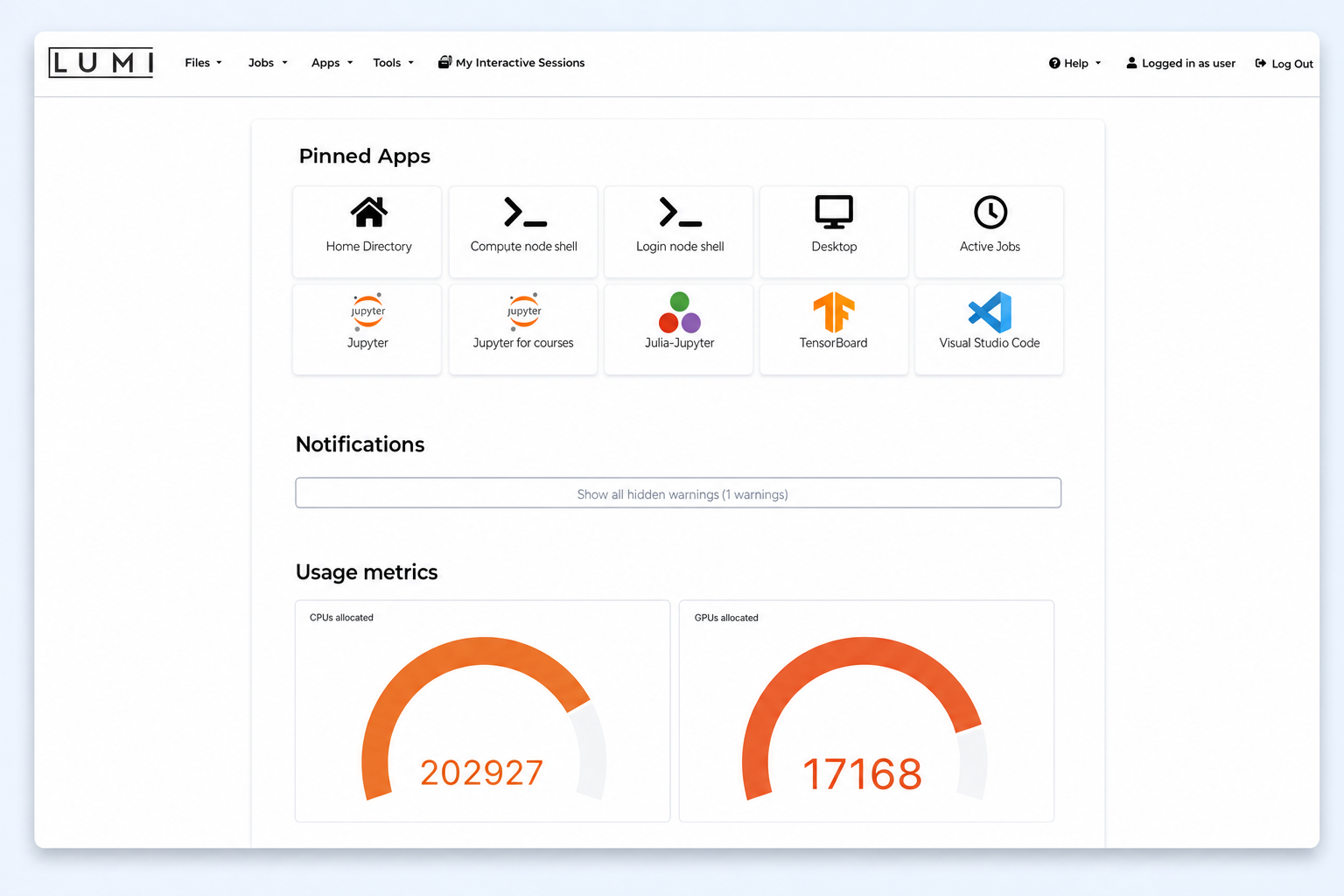
Task: Expand the Tools dropdown menu
Action: point(394,63)
